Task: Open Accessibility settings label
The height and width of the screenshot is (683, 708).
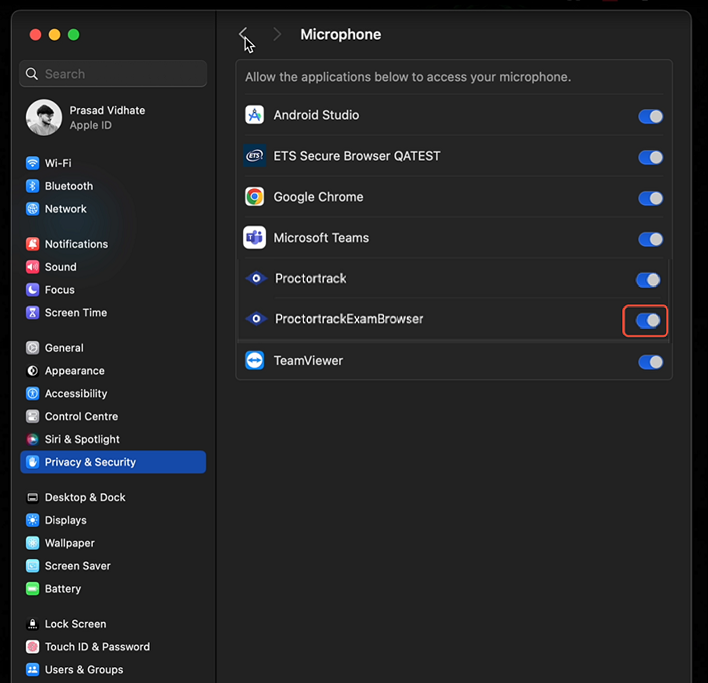Action: click(76, 394)
